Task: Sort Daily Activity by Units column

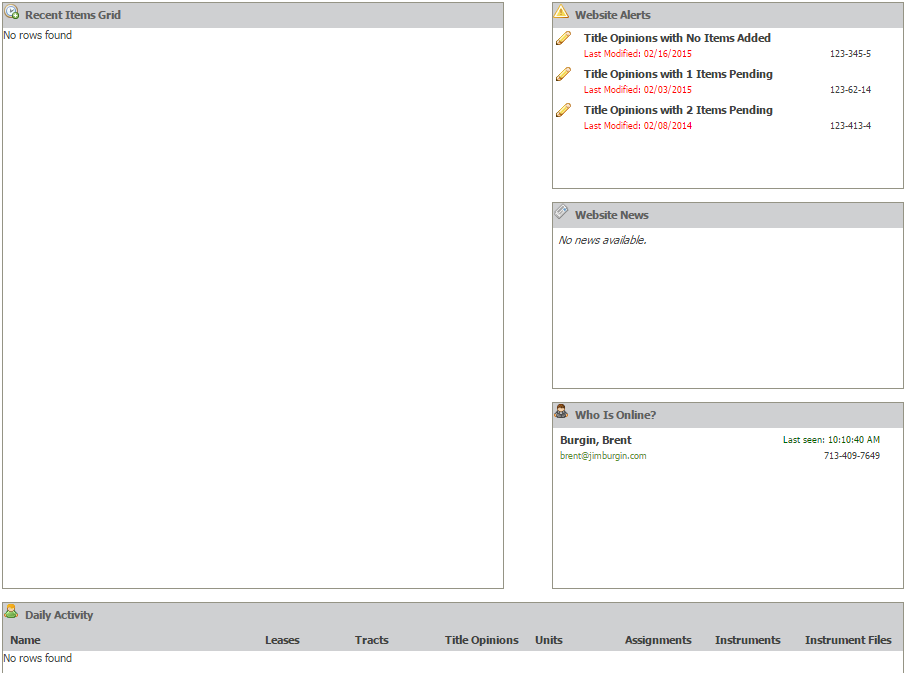Action: click(x=549, y=640)
